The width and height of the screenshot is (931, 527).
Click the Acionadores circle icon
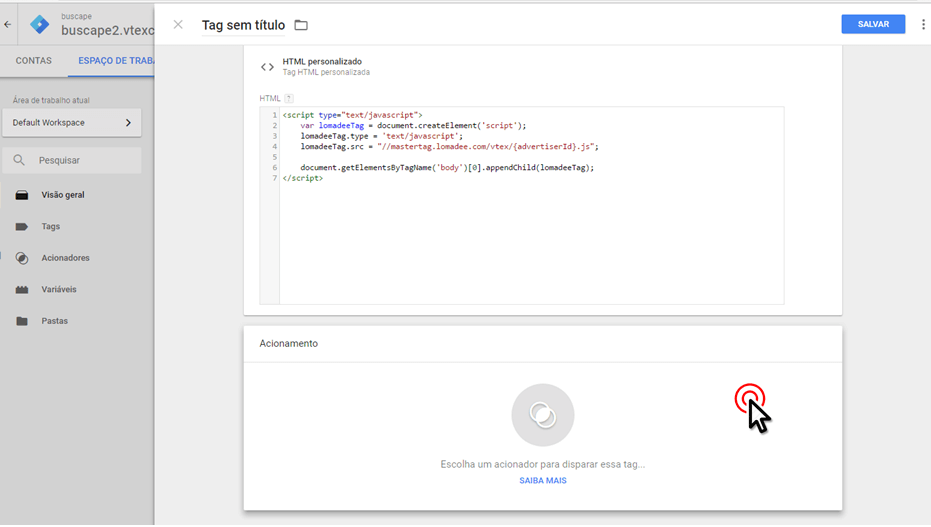pos(22,258)
